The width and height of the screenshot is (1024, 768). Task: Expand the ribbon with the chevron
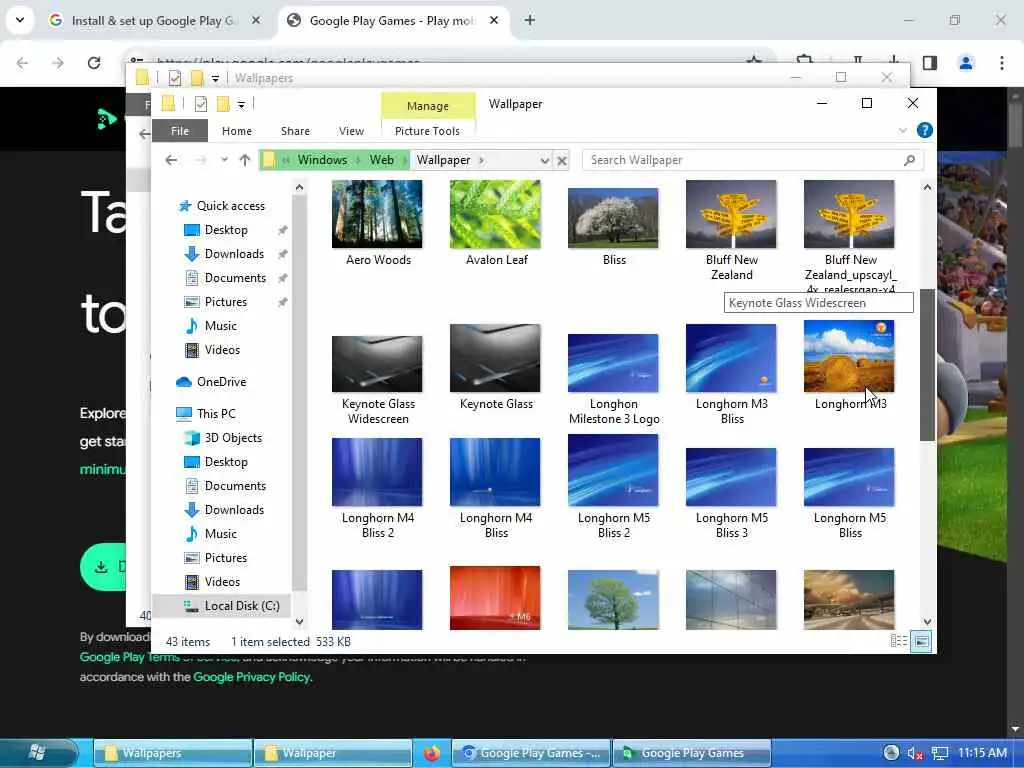[903, 131]
